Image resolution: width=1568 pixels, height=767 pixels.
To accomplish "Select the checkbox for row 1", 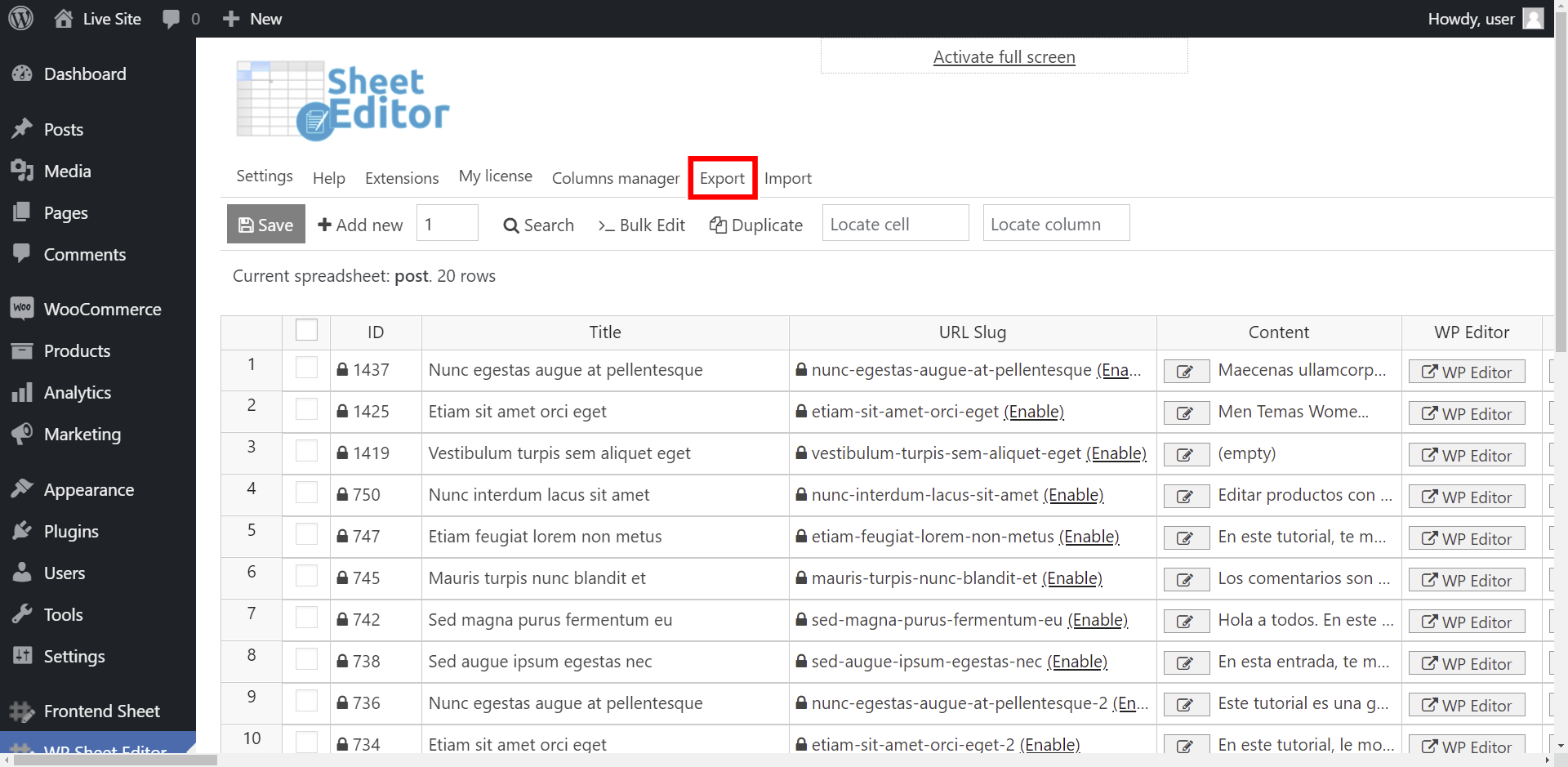I will (x=306, y=368).
